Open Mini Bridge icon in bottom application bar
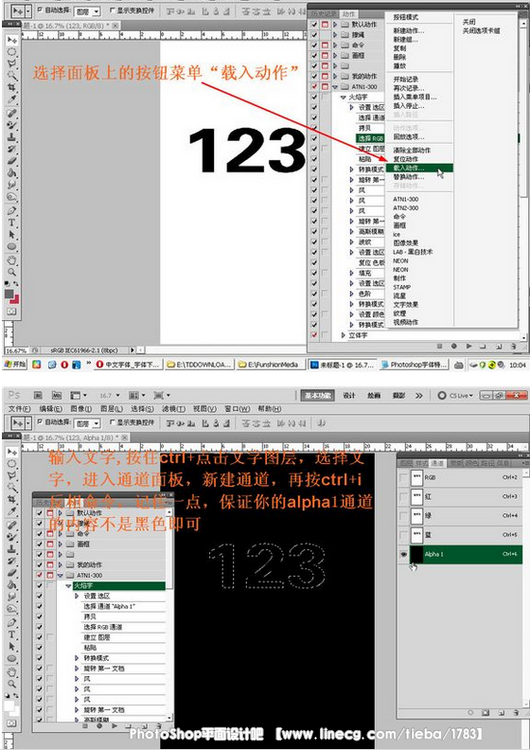530x750 pixels. point(56,396)
